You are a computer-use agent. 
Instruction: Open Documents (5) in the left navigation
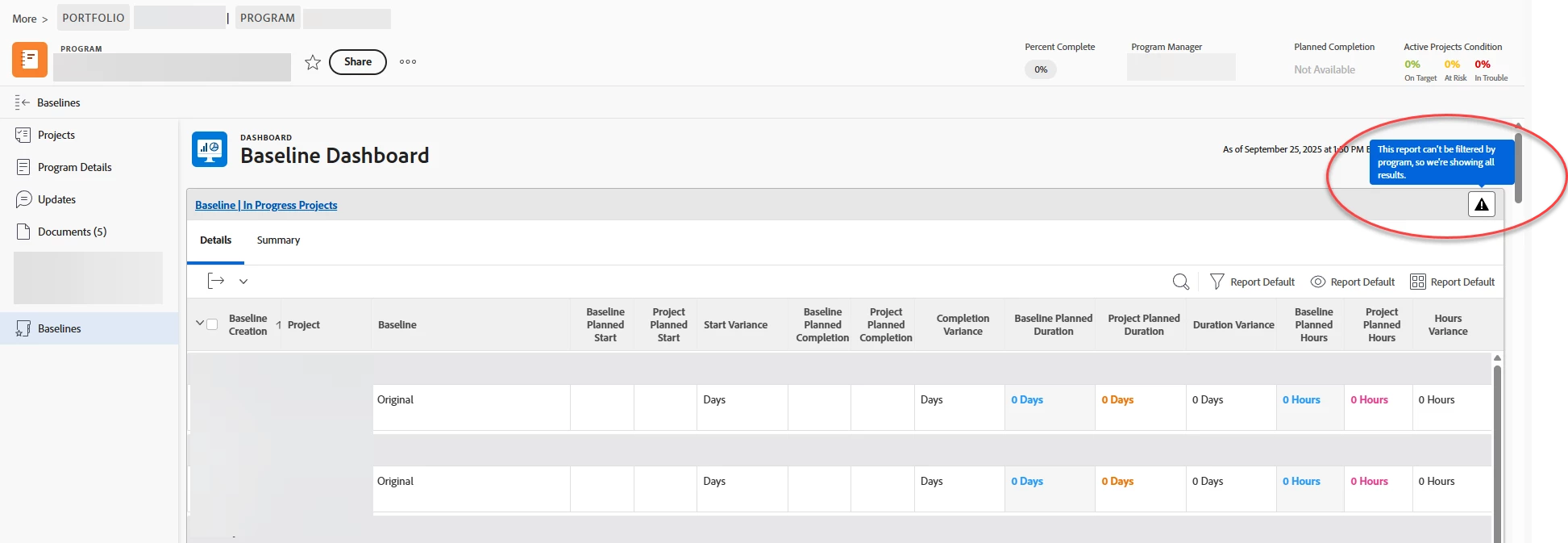(72, 232)
